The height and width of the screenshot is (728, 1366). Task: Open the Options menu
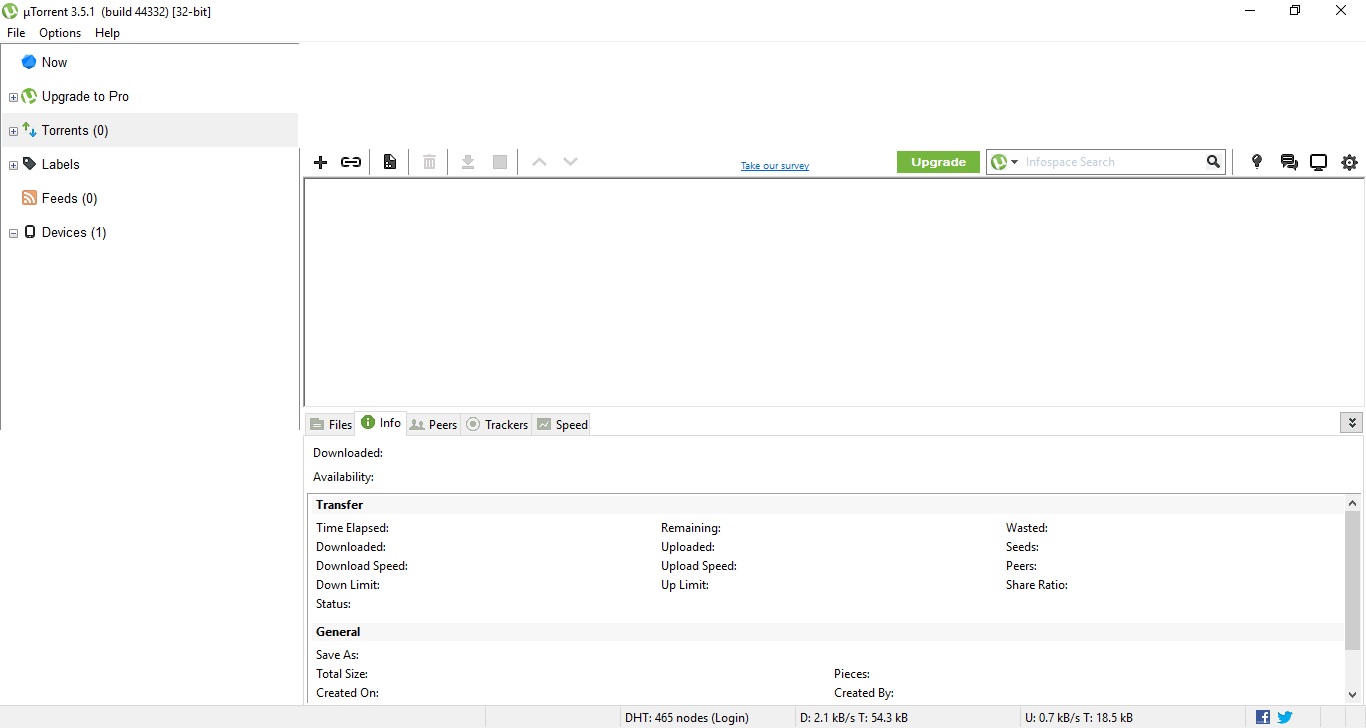point(59,32)
